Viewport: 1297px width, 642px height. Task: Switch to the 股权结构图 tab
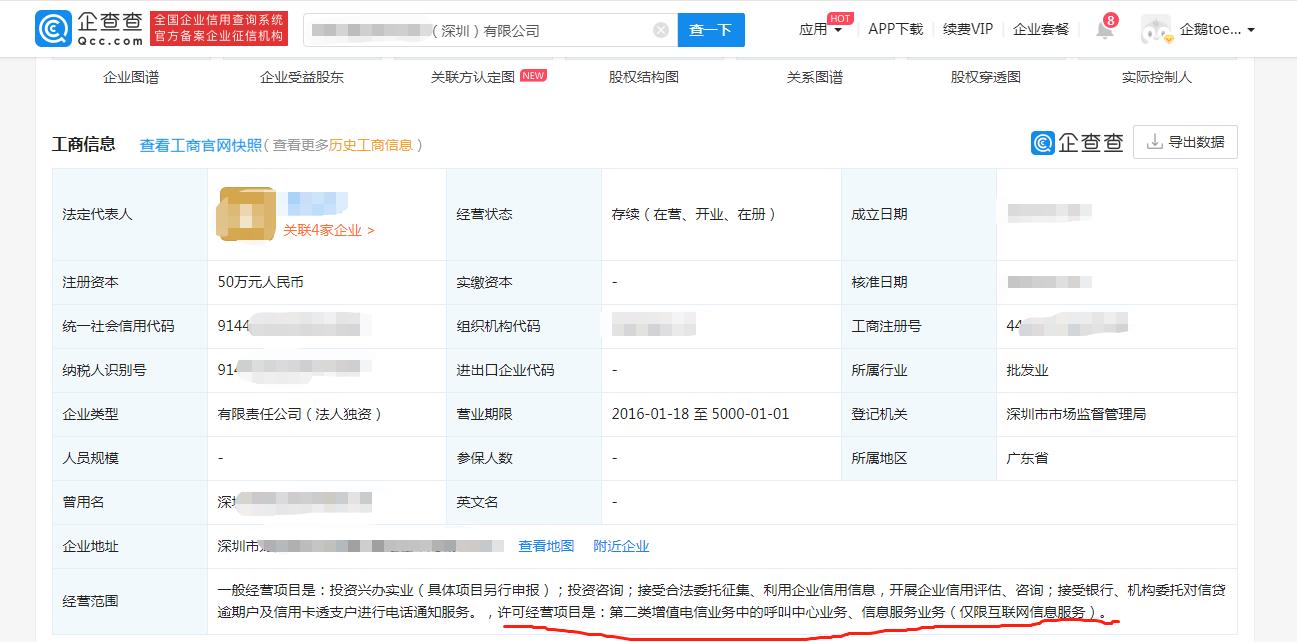click(644, 75)
